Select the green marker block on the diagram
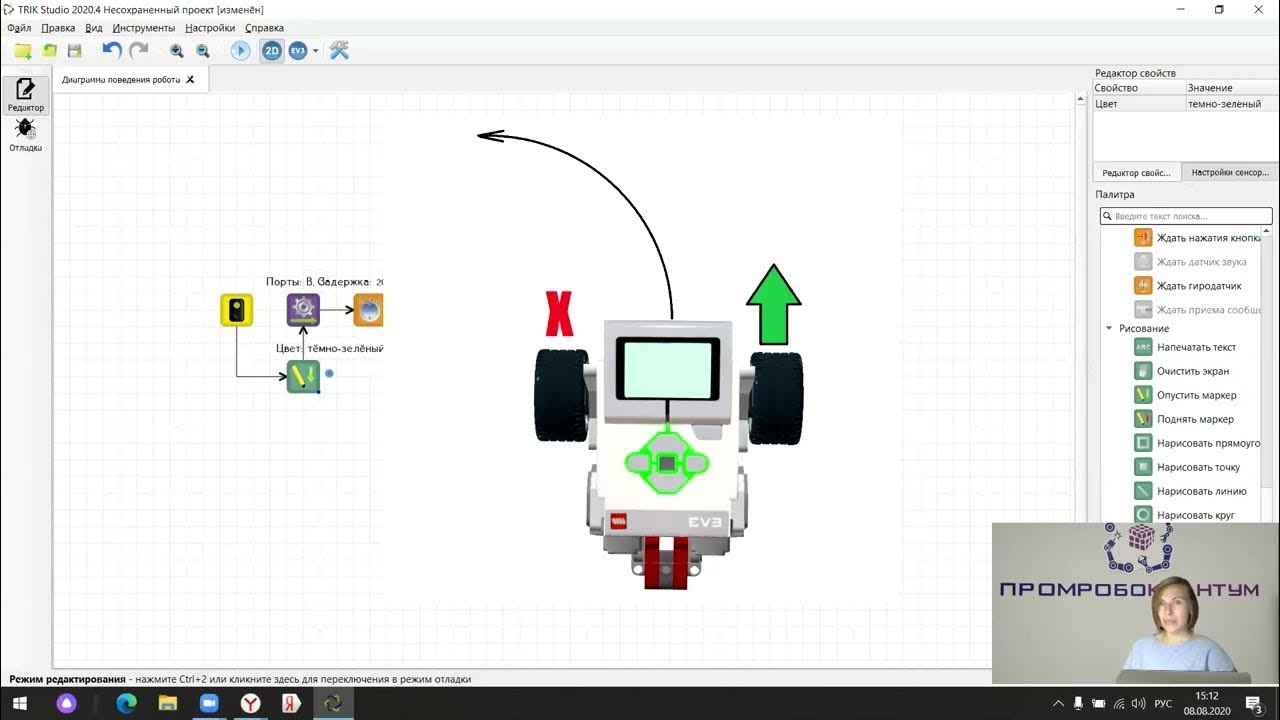 point(303,376)
